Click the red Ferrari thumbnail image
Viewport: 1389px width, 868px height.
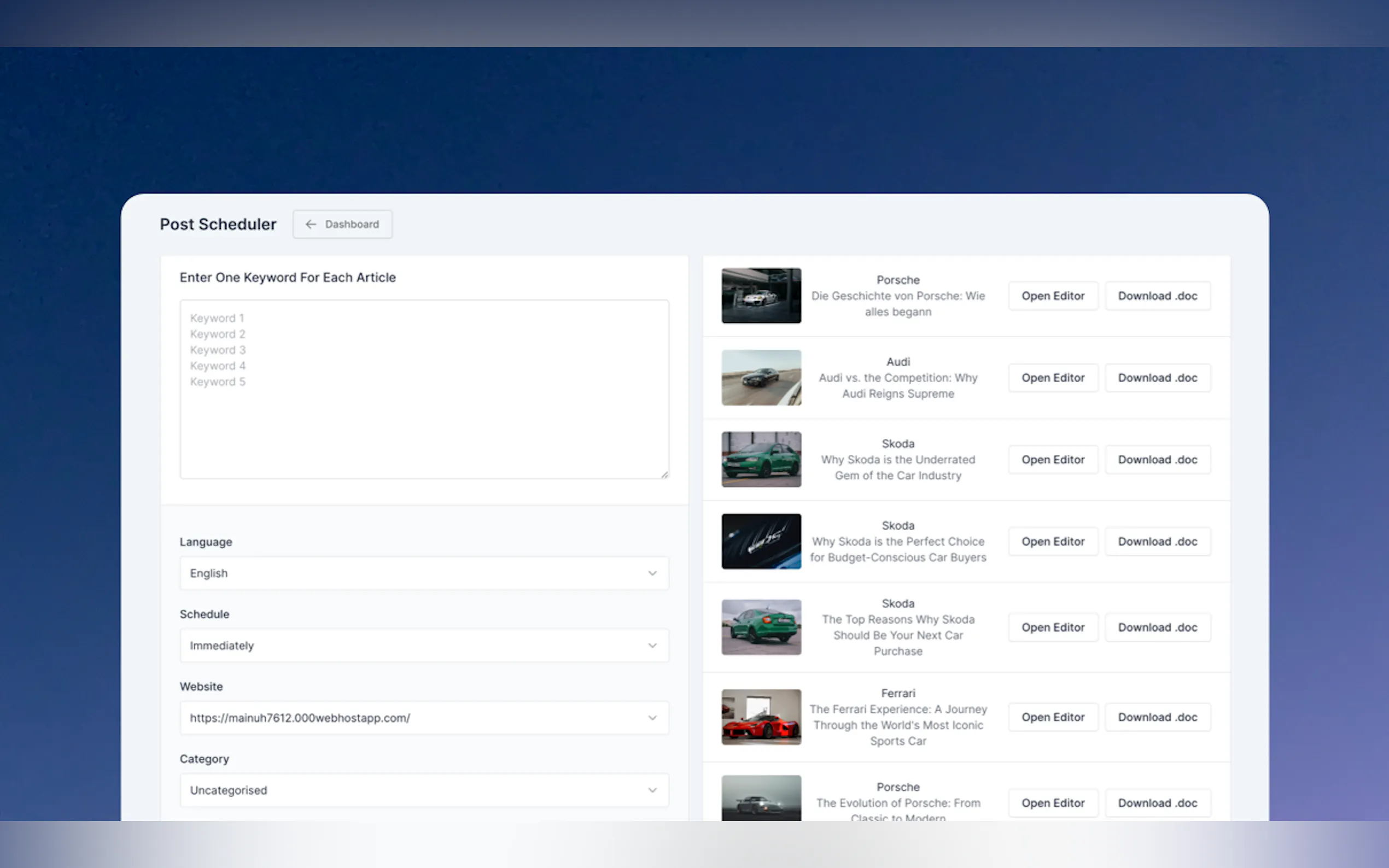click(x=761, y=717)
